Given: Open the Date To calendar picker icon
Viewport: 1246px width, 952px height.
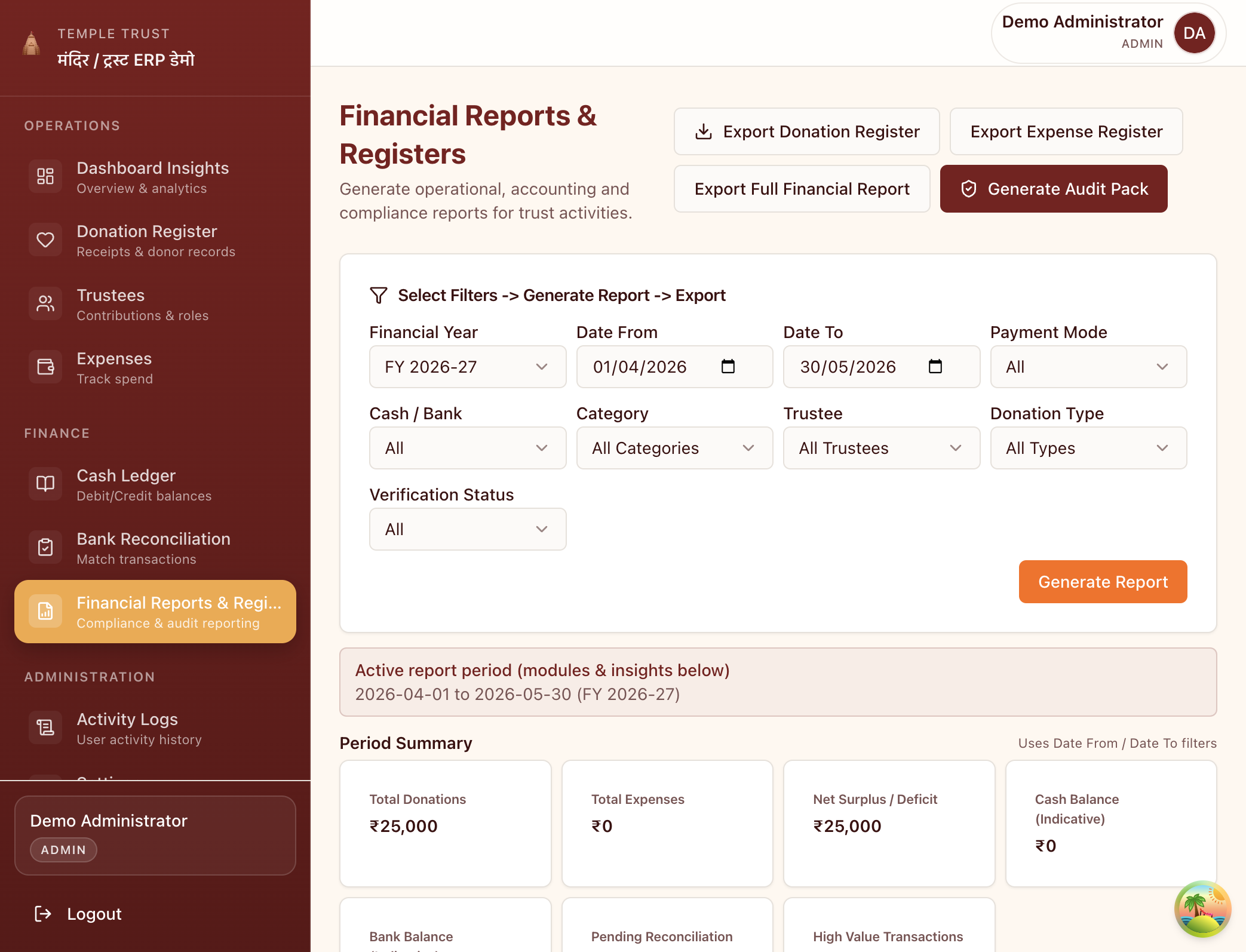Looking at the screenshot, I should pos(935,366).
